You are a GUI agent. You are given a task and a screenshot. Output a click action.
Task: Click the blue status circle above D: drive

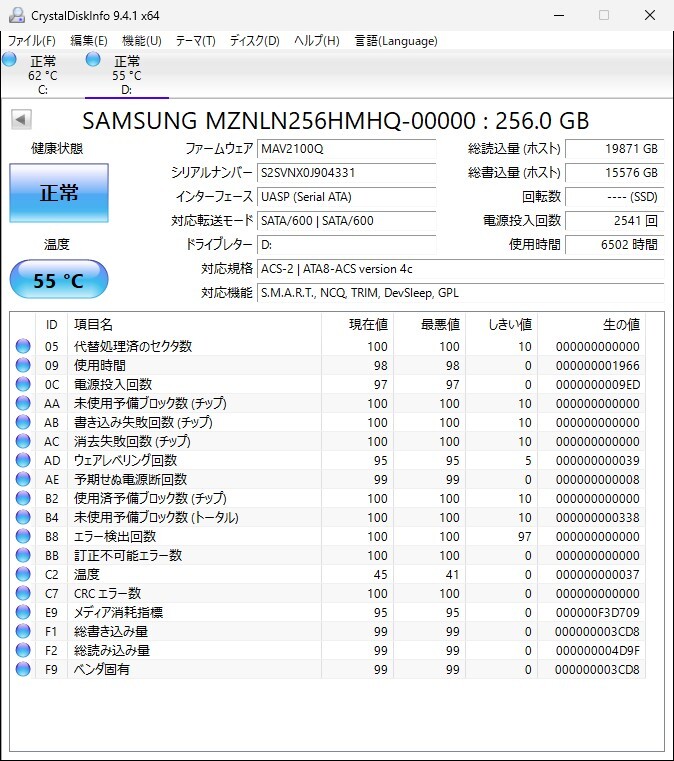click(x=93, y=59)
